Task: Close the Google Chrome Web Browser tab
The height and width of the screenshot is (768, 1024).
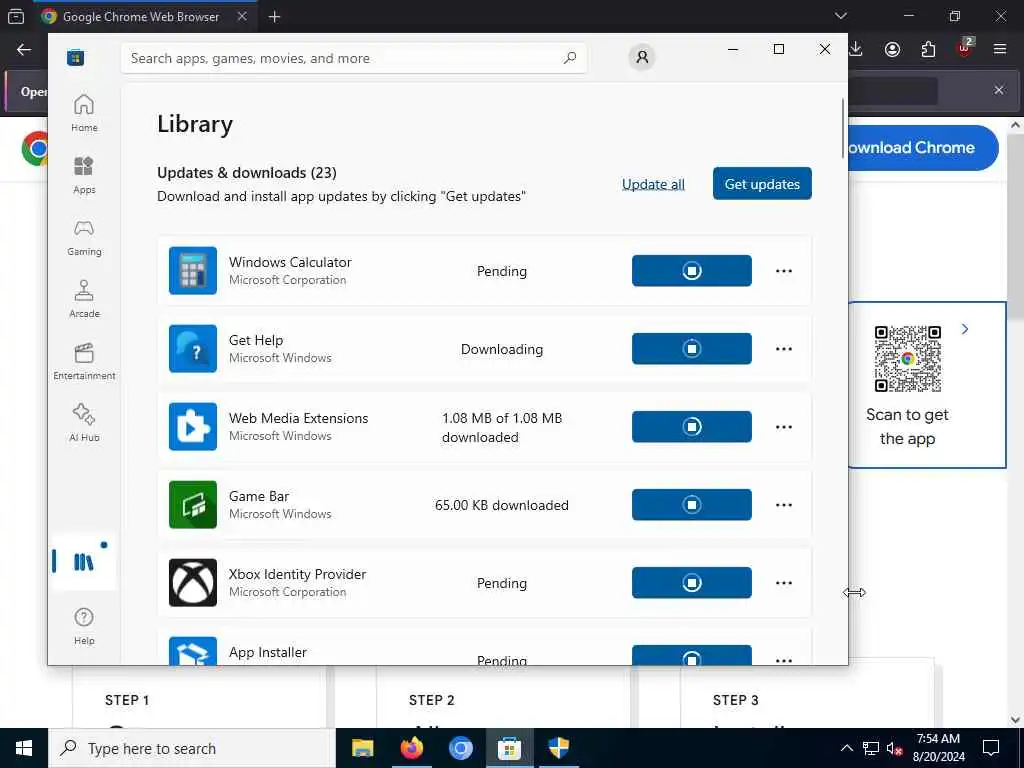Action: pos(242,16)
